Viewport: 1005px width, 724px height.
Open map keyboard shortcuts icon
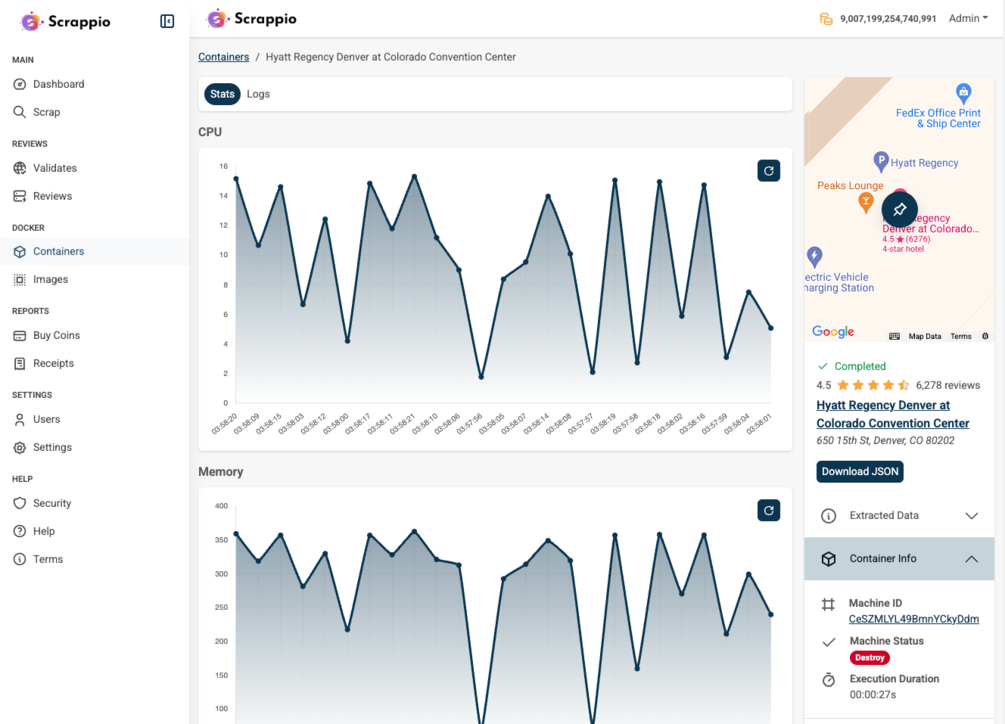point(894,336)
